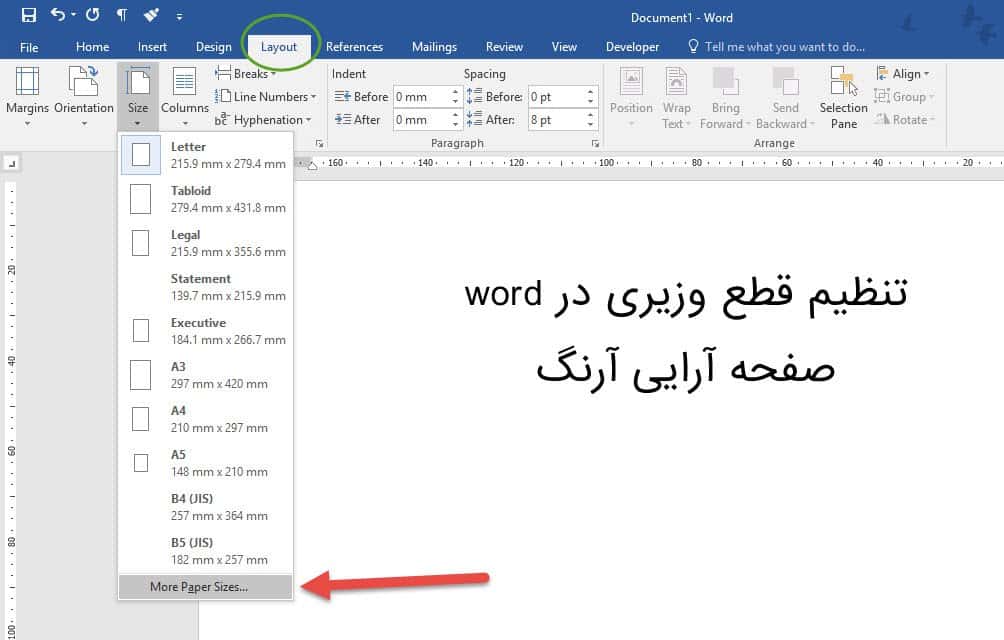Click the Save icon in the title bar
This screenshot has height=640, width=1004.
click(x=28, y=15)
